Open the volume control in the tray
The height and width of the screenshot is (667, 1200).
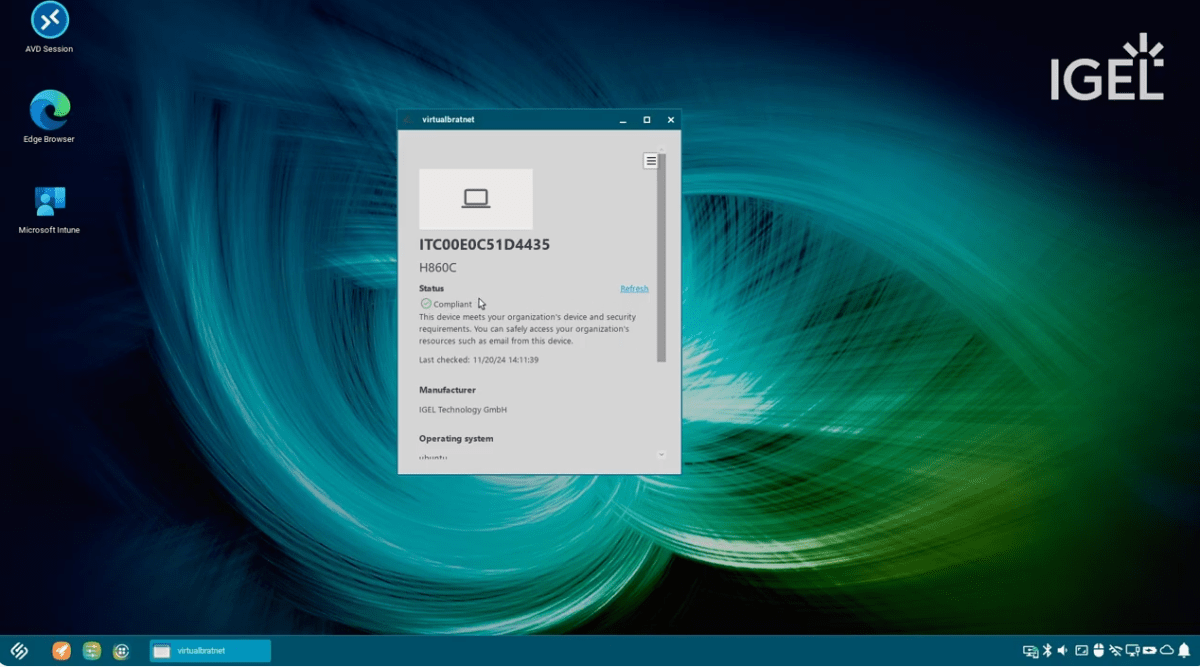tap(1063, 651)
